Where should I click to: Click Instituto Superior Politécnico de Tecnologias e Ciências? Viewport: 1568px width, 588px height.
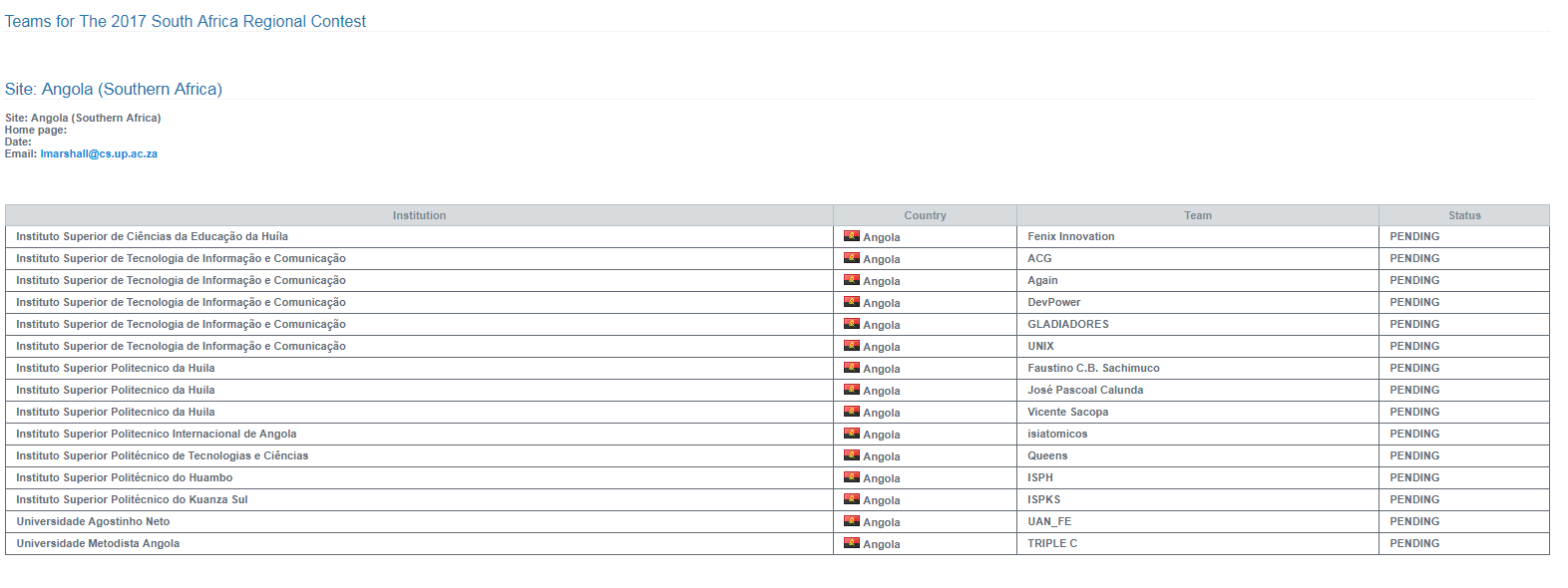pos(162,455)
